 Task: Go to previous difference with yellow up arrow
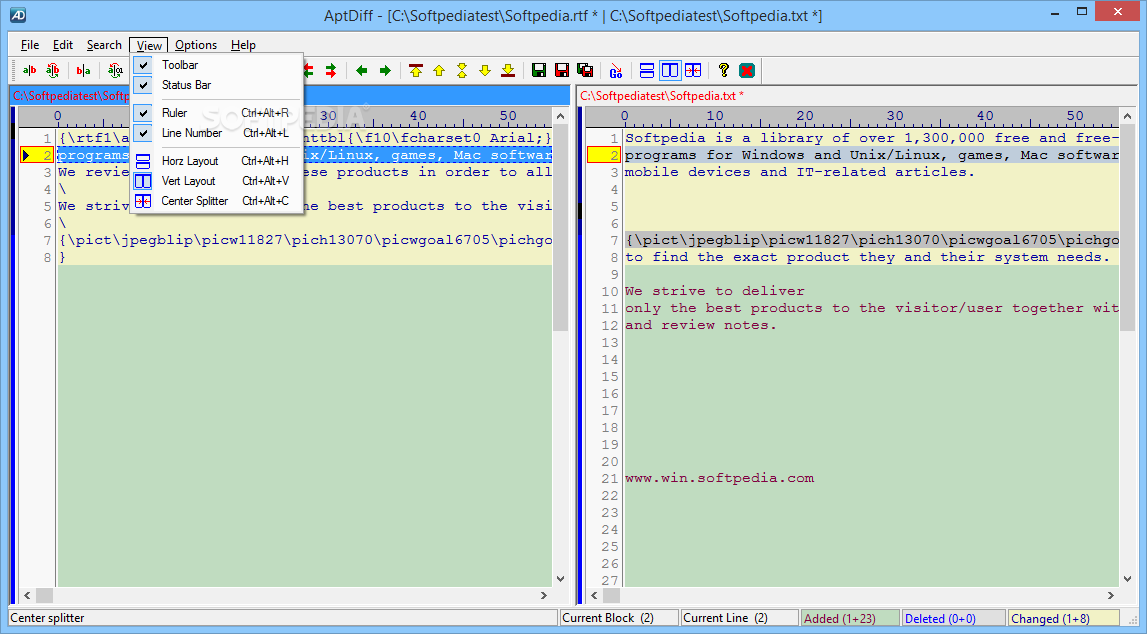pos(439,70)
